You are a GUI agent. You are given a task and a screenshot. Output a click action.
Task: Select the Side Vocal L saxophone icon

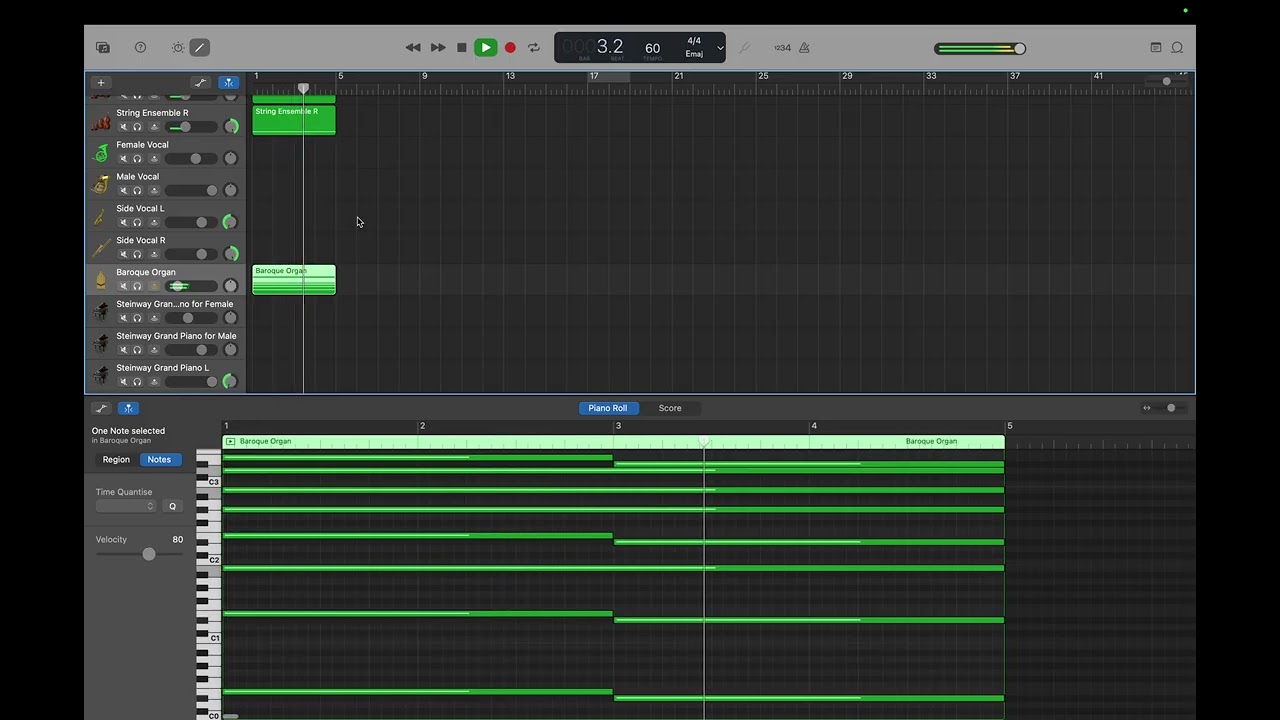point(101,217)
